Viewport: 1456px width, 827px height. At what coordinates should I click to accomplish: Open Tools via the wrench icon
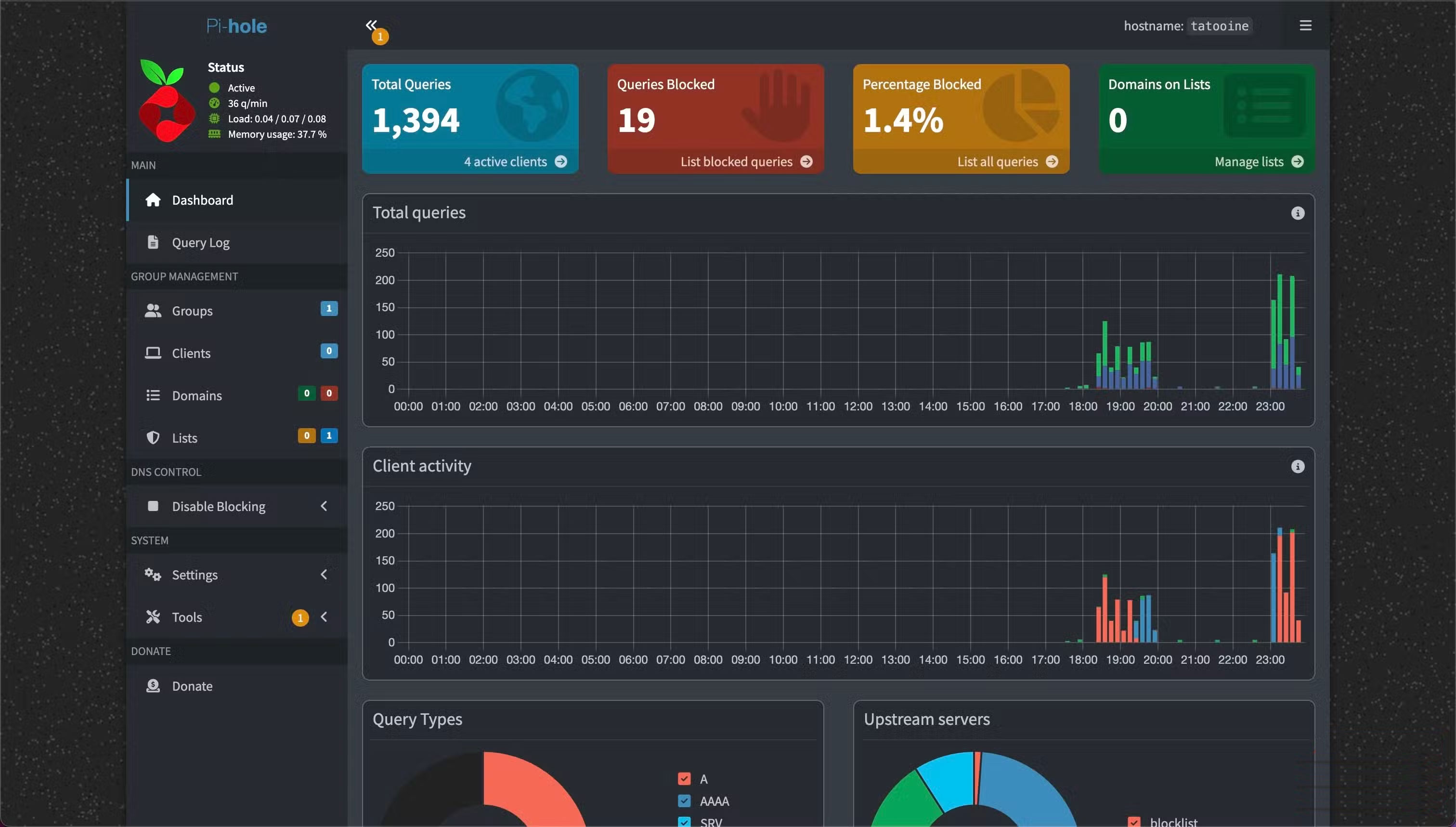(x=152, y=617)
